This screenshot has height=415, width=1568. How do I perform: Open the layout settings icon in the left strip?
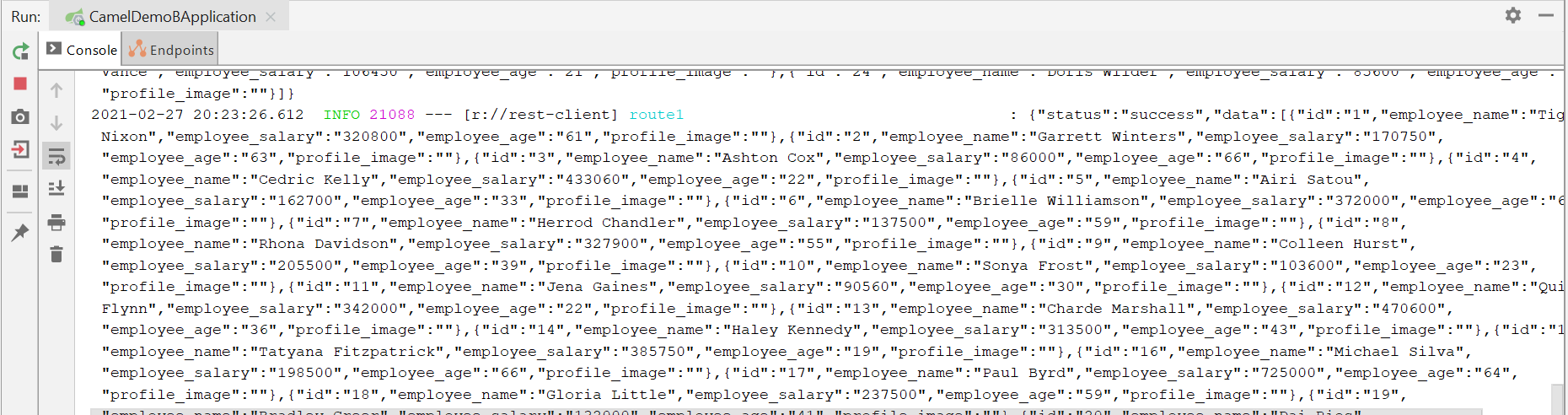(20, 191)
